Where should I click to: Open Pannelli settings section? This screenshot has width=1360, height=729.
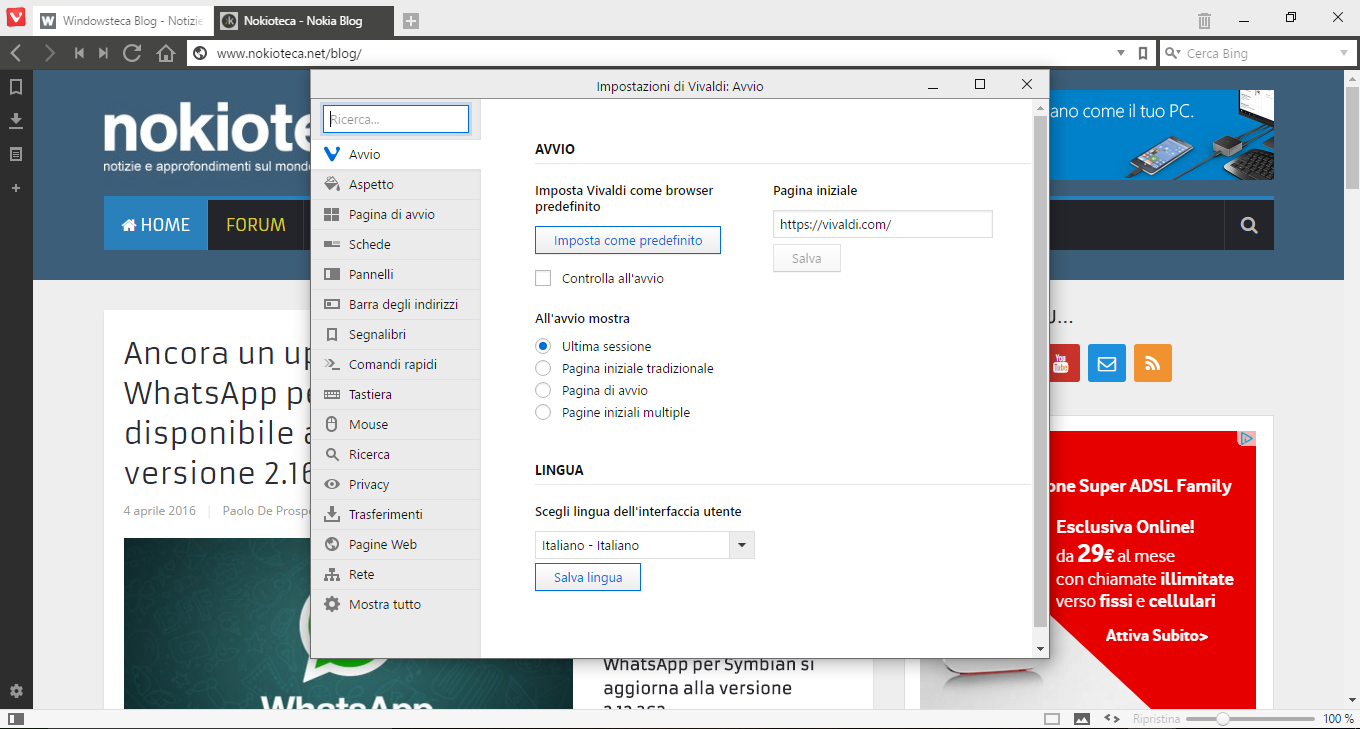[396, 274]
